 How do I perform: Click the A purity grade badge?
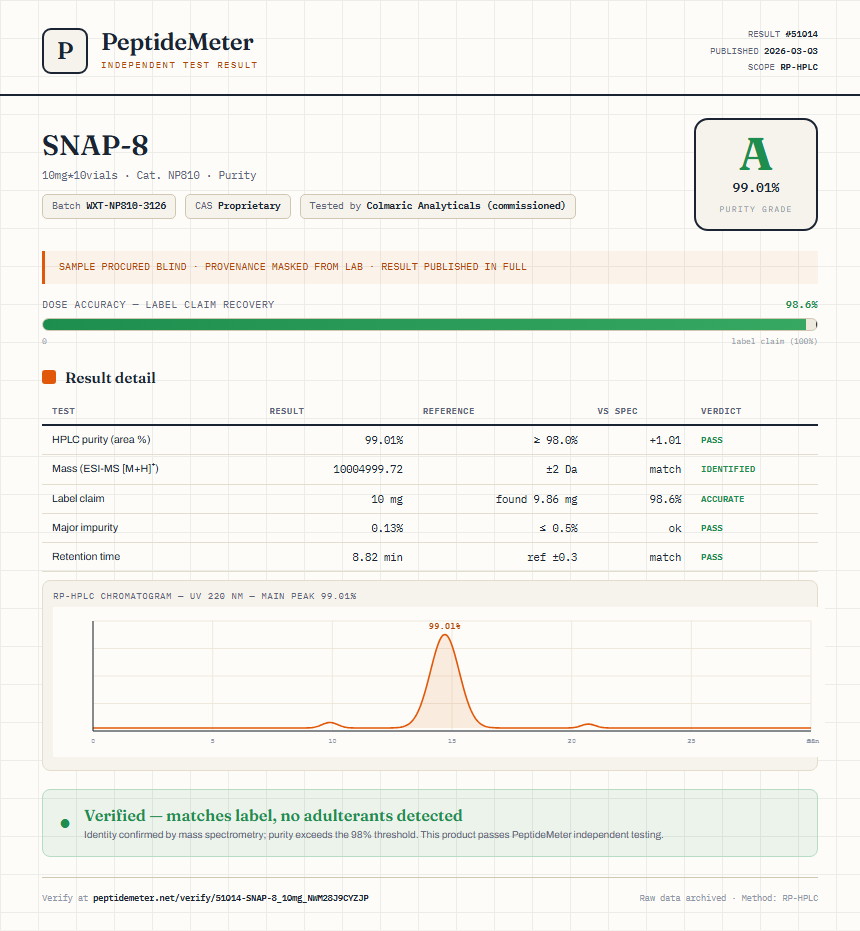(x=755, y=175)
